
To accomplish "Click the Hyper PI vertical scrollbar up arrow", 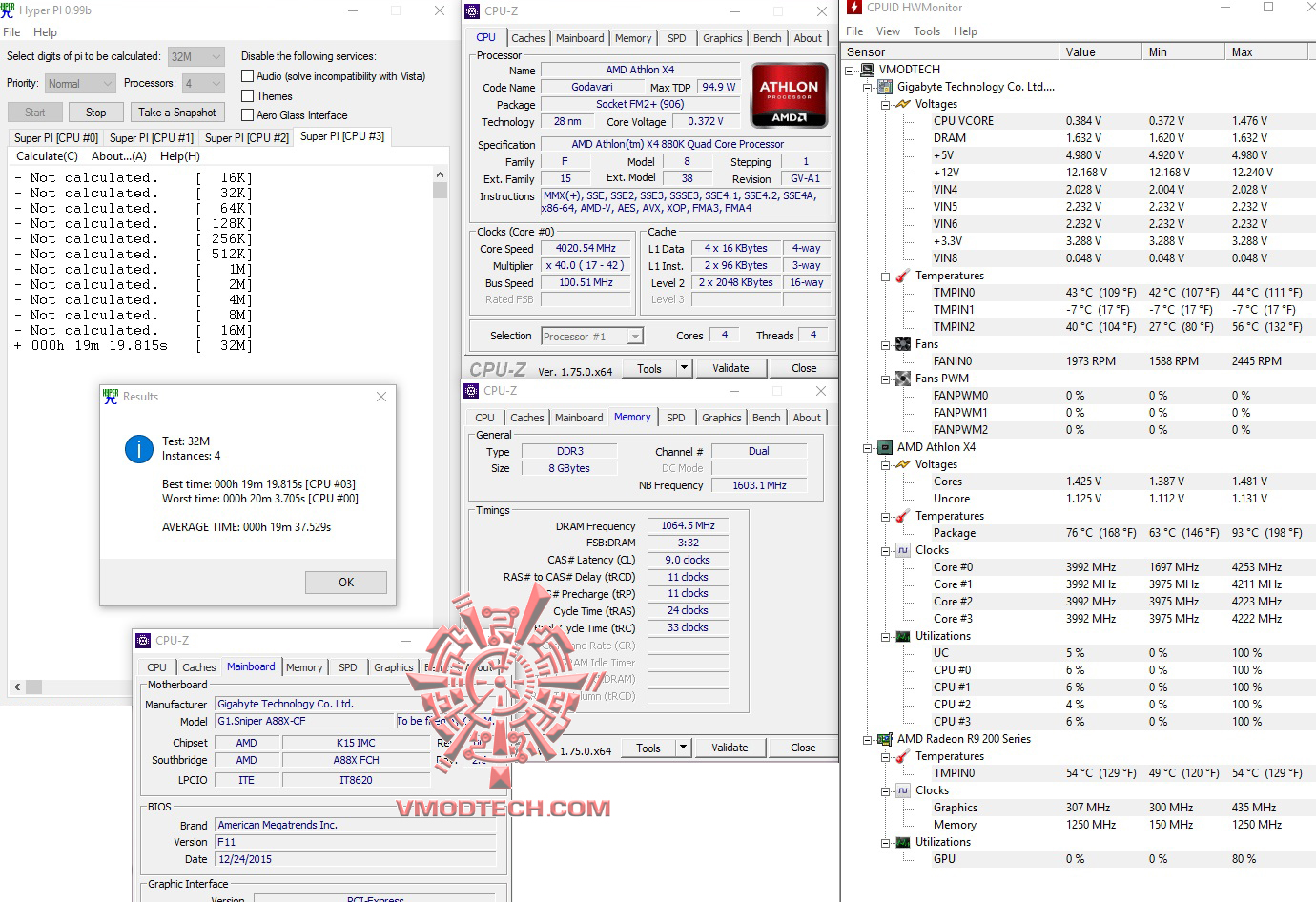I will point(440,175).
